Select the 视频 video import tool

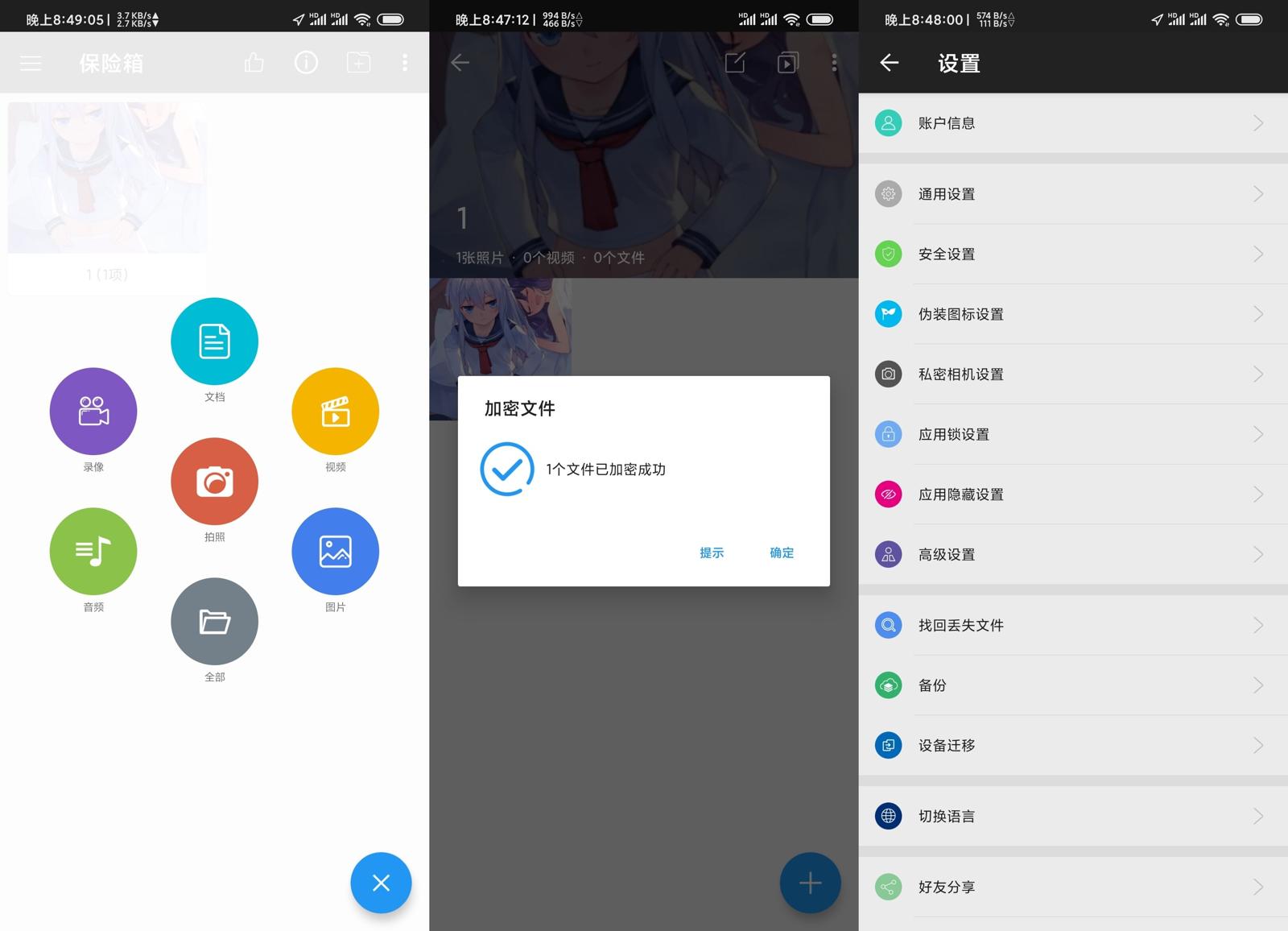point(335,411)
